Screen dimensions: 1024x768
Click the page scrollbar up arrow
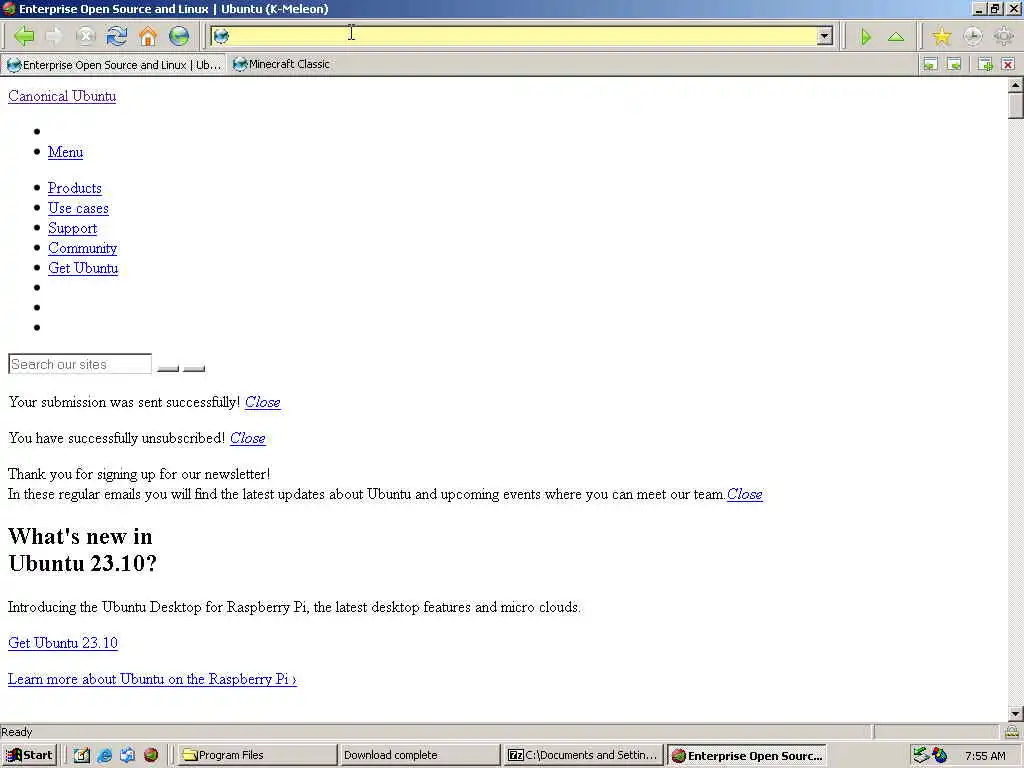pos(1016,84)
